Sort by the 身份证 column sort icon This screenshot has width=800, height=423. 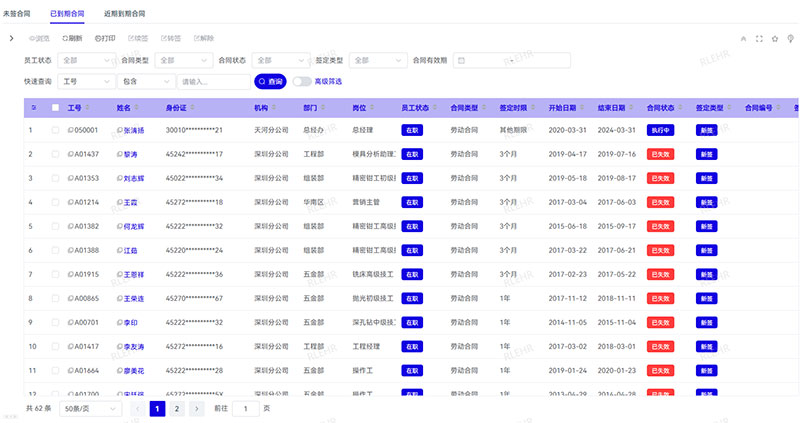pos(192,108)
